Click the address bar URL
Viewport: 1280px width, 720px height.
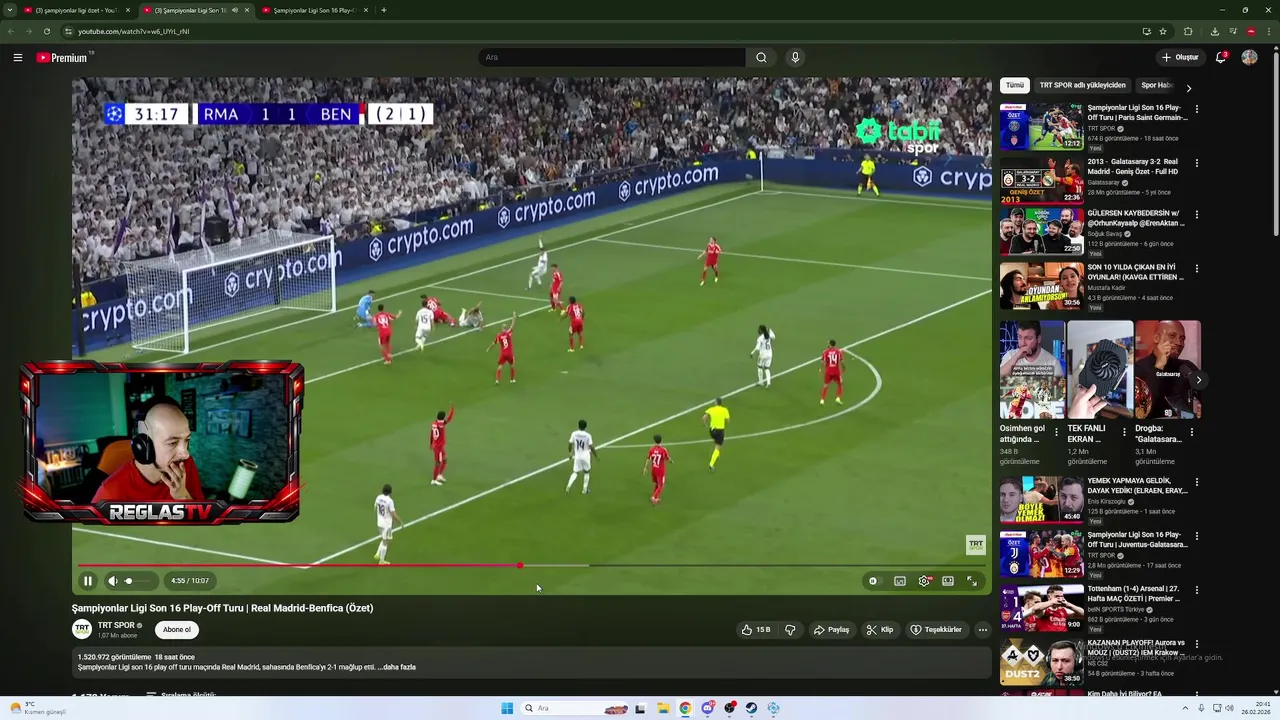coord(134,31)
